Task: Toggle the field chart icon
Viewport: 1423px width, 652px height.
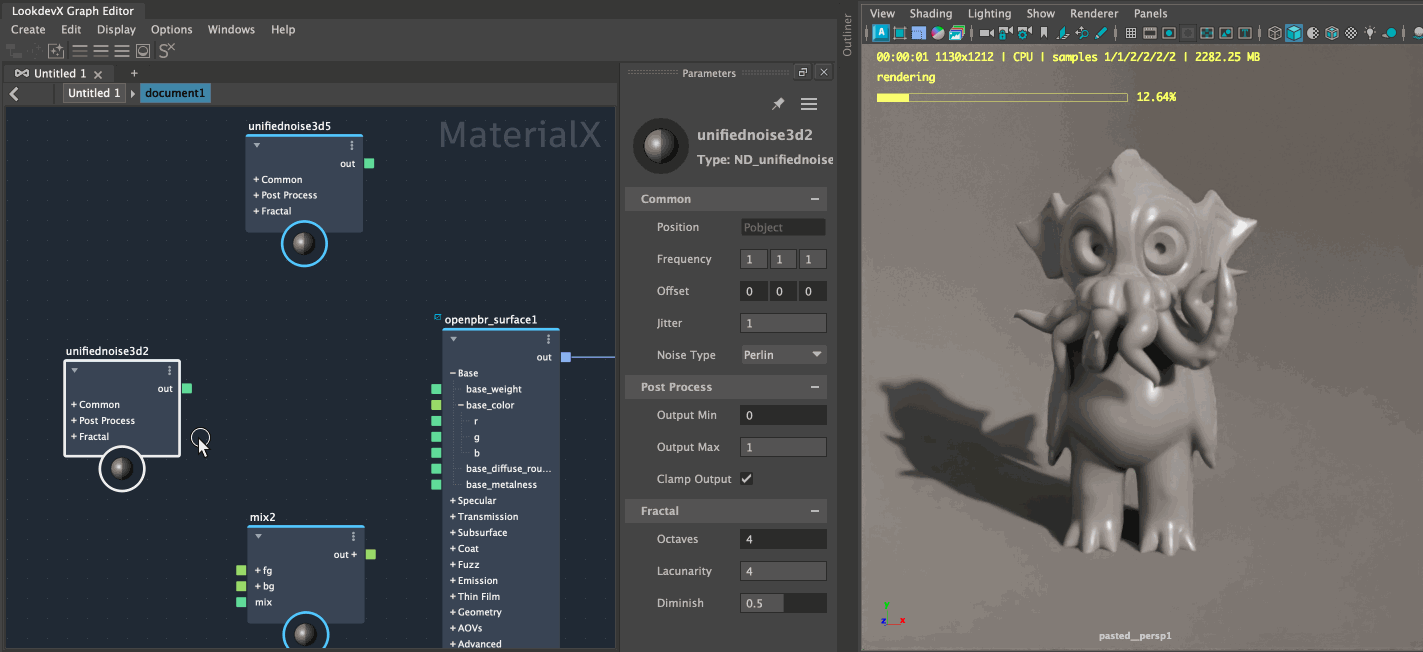Action: click(x=1207, y=33)
